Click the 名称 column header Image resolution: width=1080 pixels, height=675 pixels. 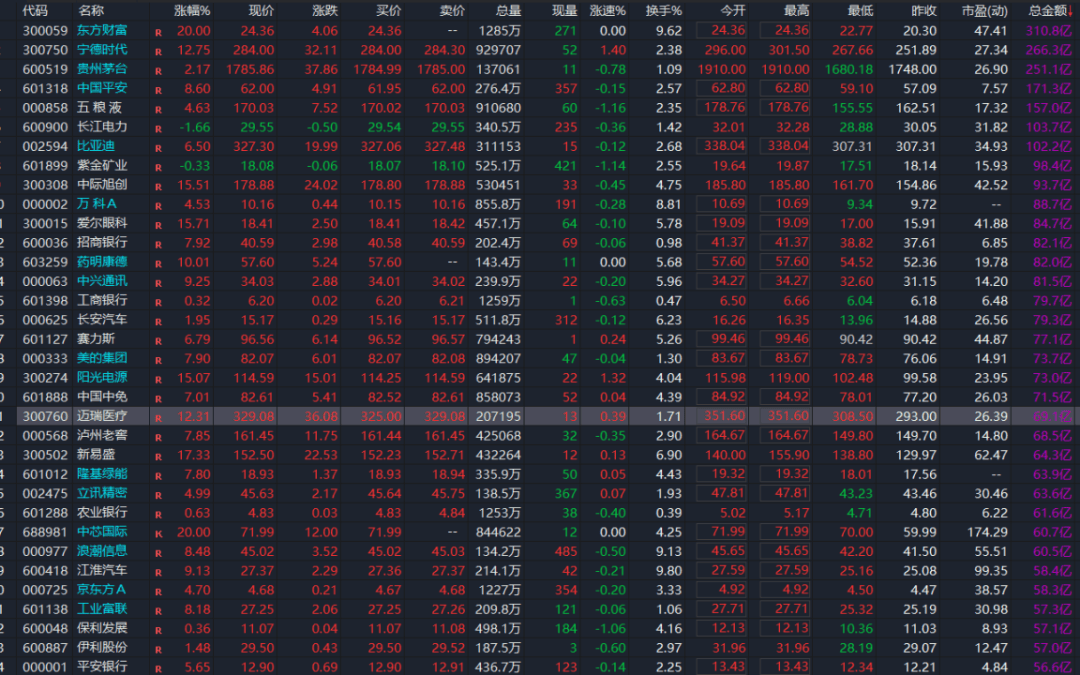pyautogui.click(x=91, y=10)
